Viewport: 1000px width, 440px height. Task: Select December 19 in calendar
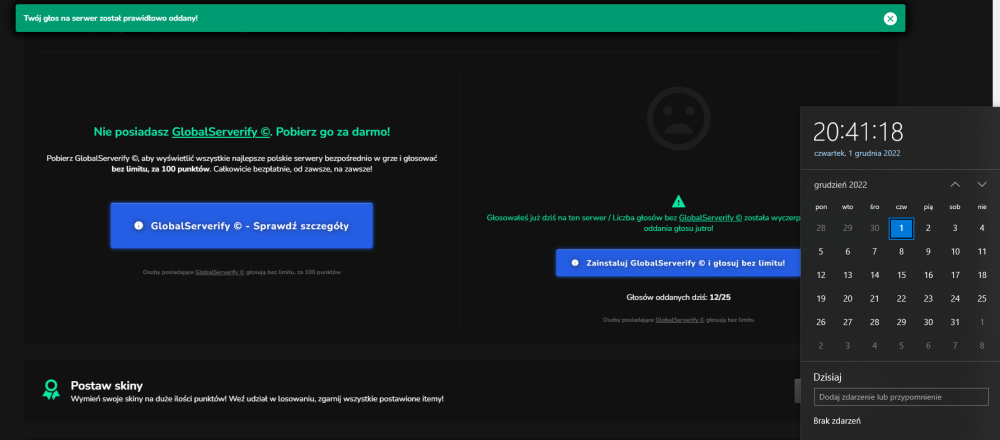point(821,299)
